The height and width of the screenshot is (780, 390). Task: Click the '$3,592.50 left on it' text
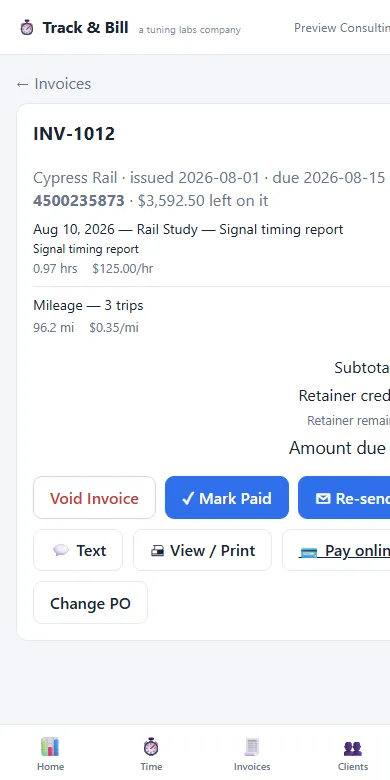click(203, 200)
